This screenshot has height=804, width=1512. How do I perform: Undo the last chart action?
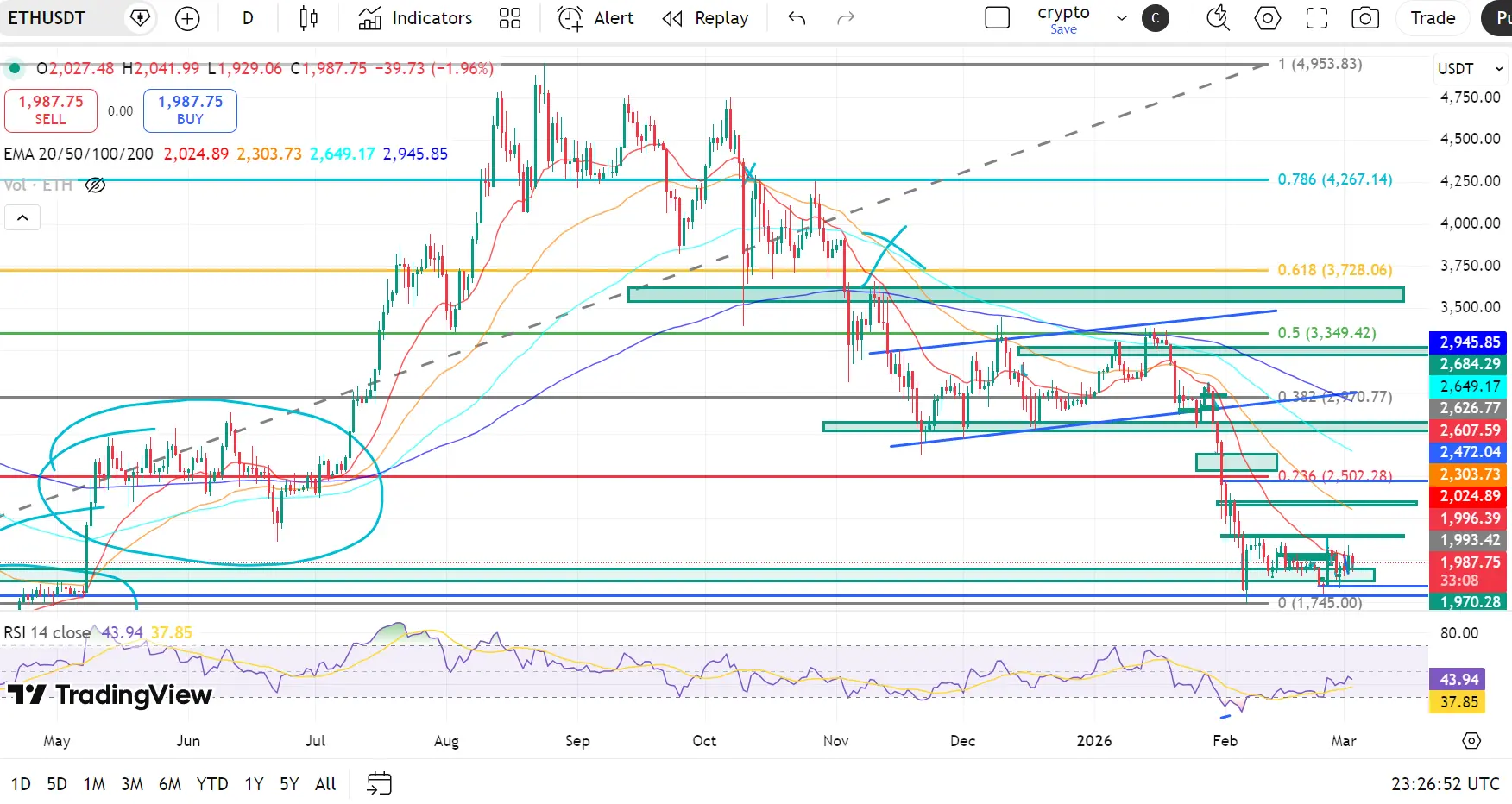(797, 18)
